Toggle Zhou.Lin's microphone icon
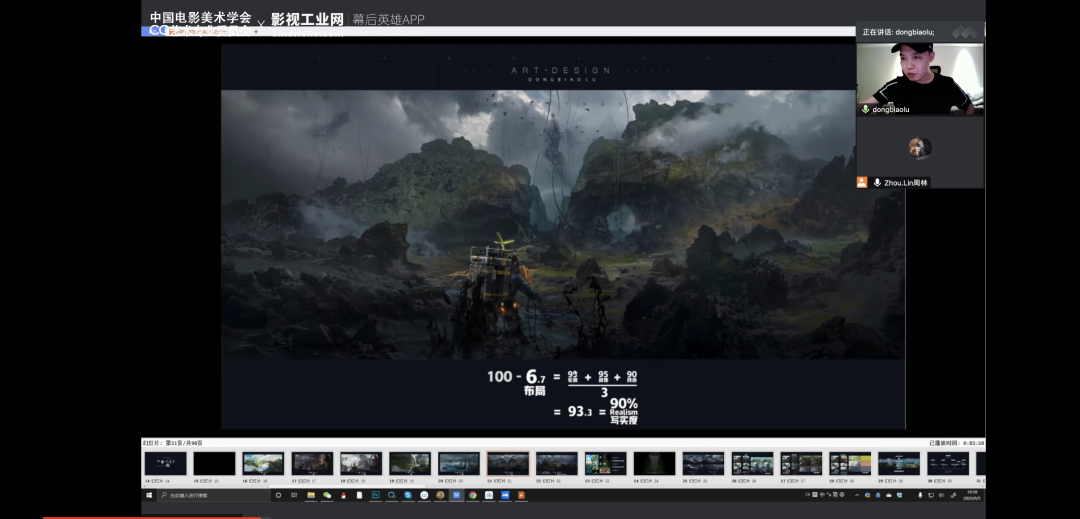The height and width of the screenshot is (519, 1080). (877, 183)
